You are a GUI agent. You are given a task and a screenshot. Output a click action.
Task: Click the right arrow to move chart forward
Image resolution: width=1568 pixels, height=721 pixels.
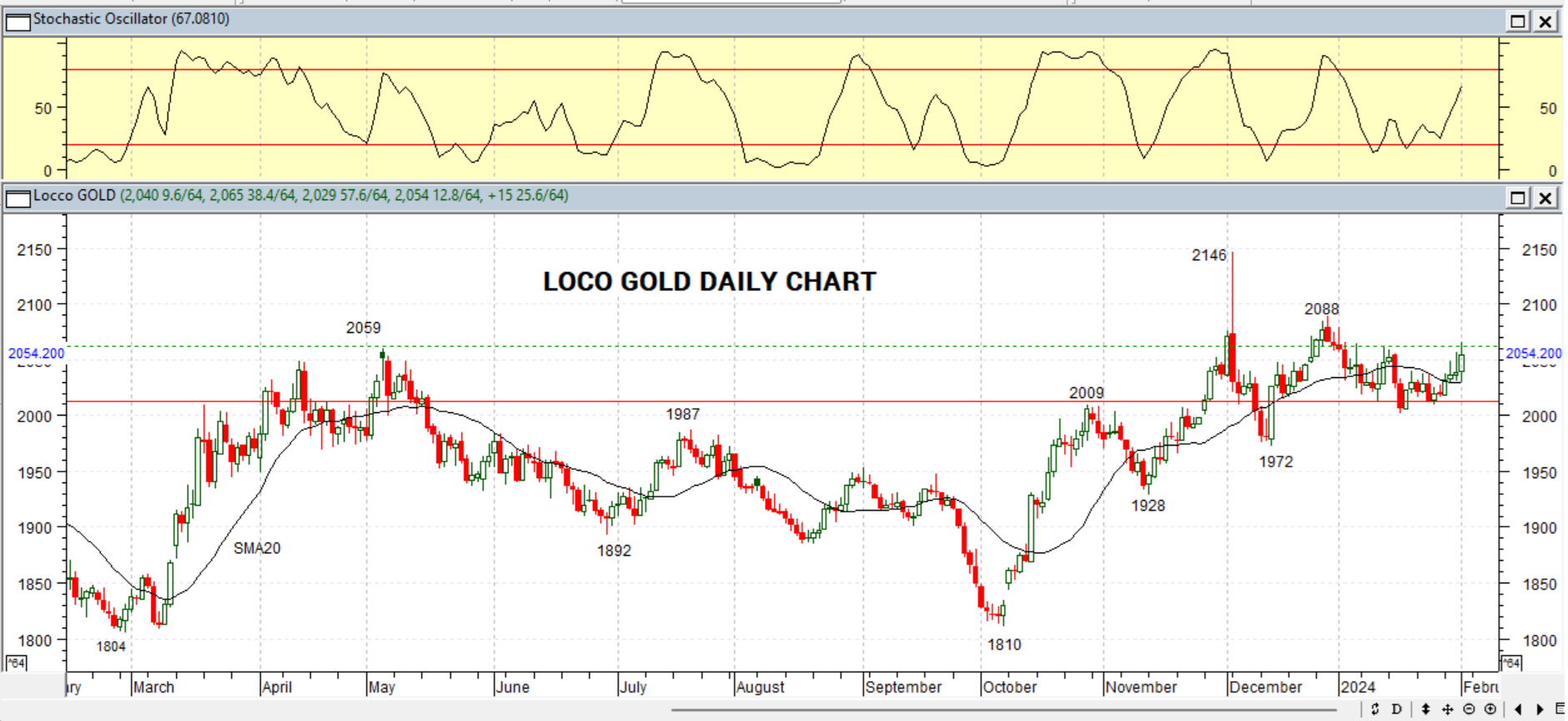coord(1540,709)
